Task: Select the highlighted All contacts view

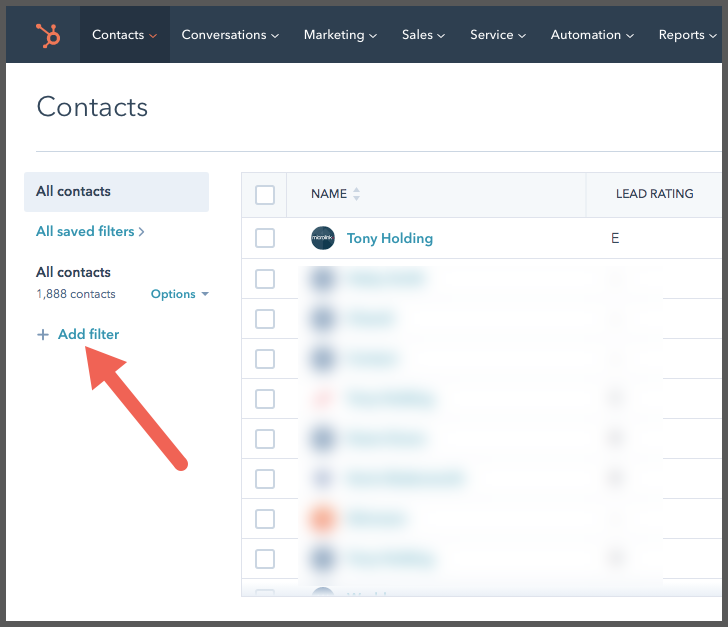Action: (x=117, y=192)
